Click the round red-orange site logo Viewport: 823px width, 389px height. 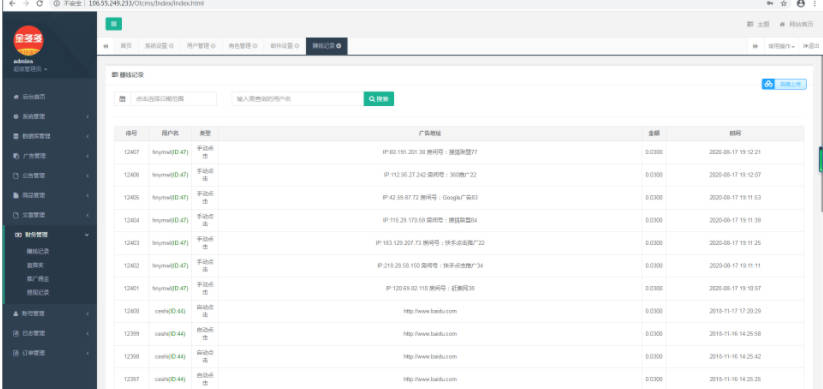click(x=28, y=41)
